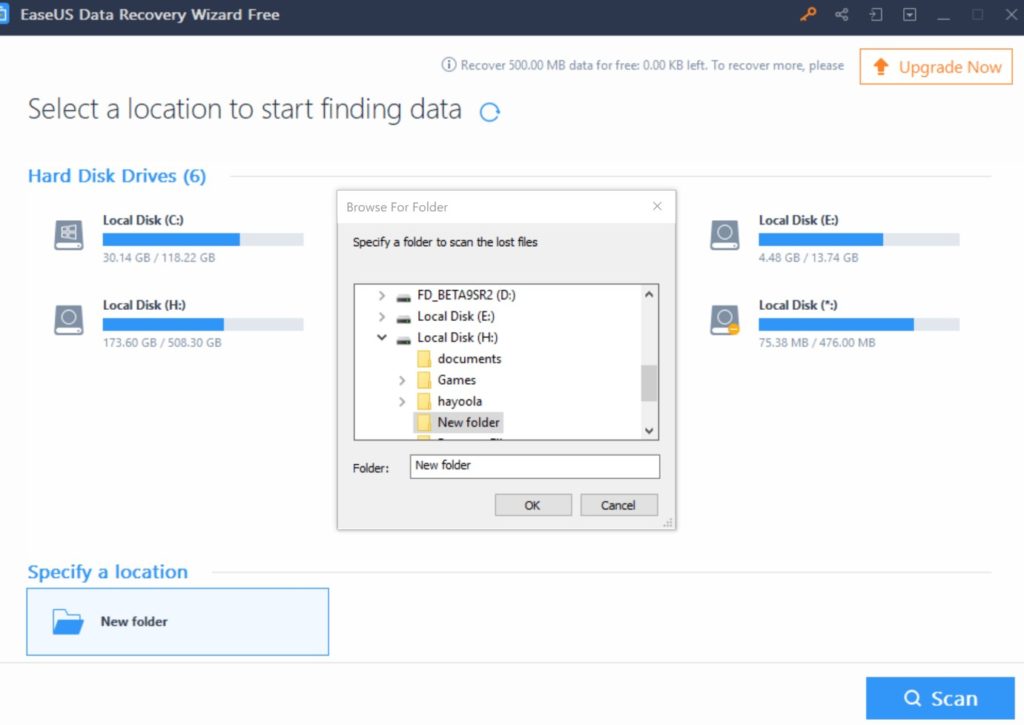The height and width of the screenshot is (725, 1024).
Task: Click the folder tree scroll down arrow
Action: pyautogui.click(x=649, y=430)
